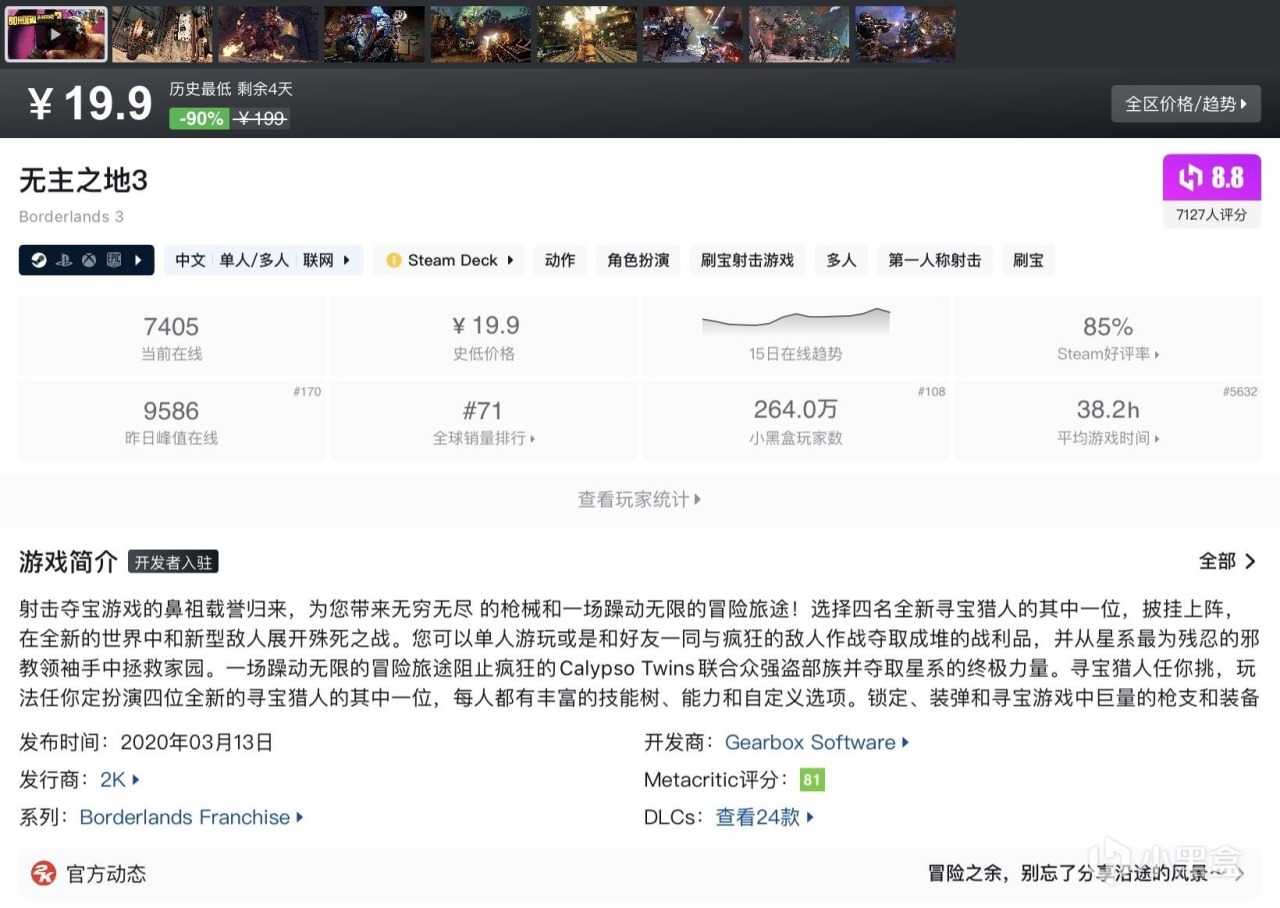Screen dimensions: 1280x908
Task: Open the 9586 昨日峰值在线 card
Action: tap(171, 421)
